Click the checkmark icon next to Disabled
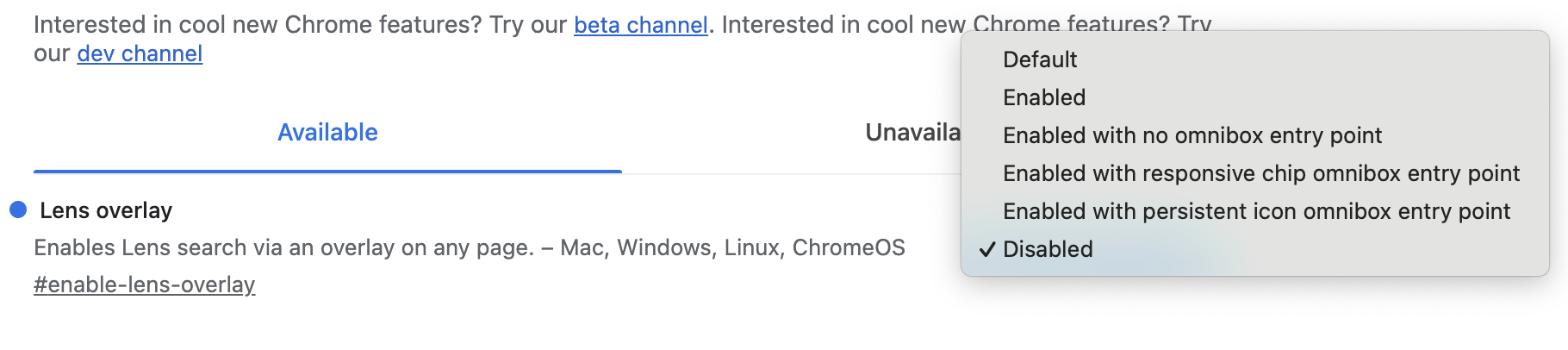The image size is (1568, 350). 986,249
